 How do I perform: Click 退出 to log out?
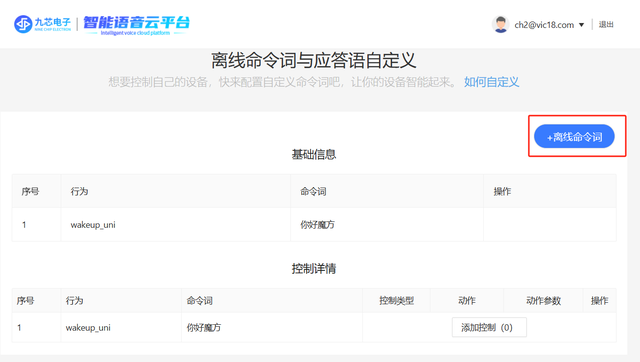[606, 24]
